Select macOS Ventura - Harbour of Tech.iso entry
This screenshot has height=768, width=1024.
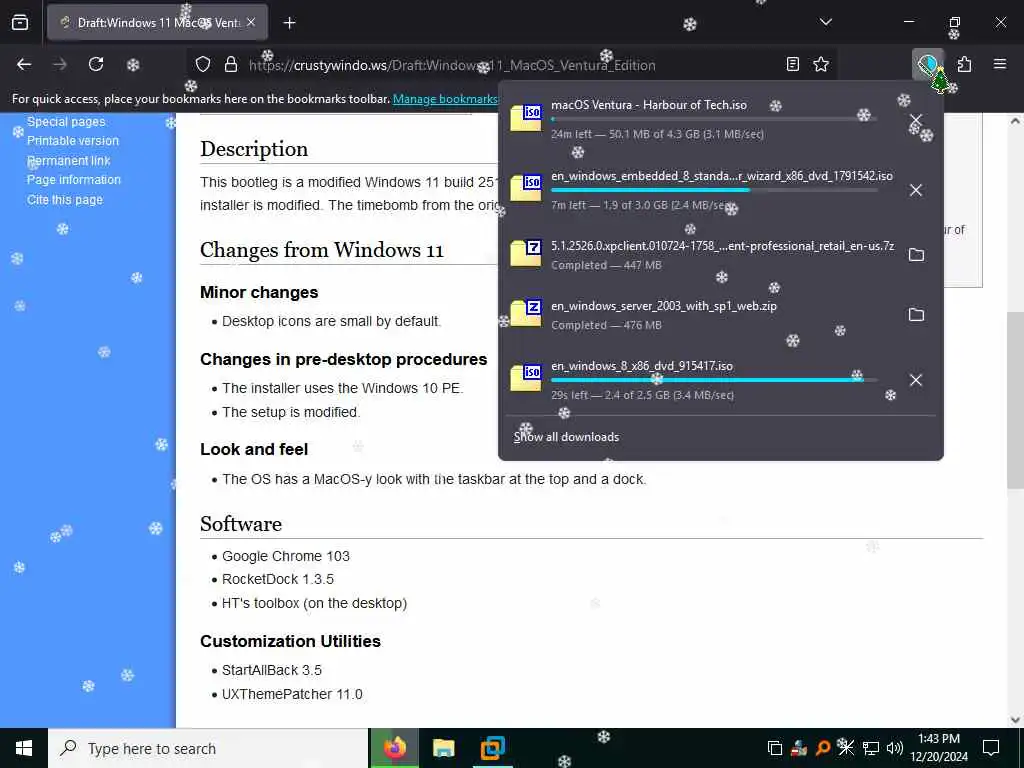point(702,119)
